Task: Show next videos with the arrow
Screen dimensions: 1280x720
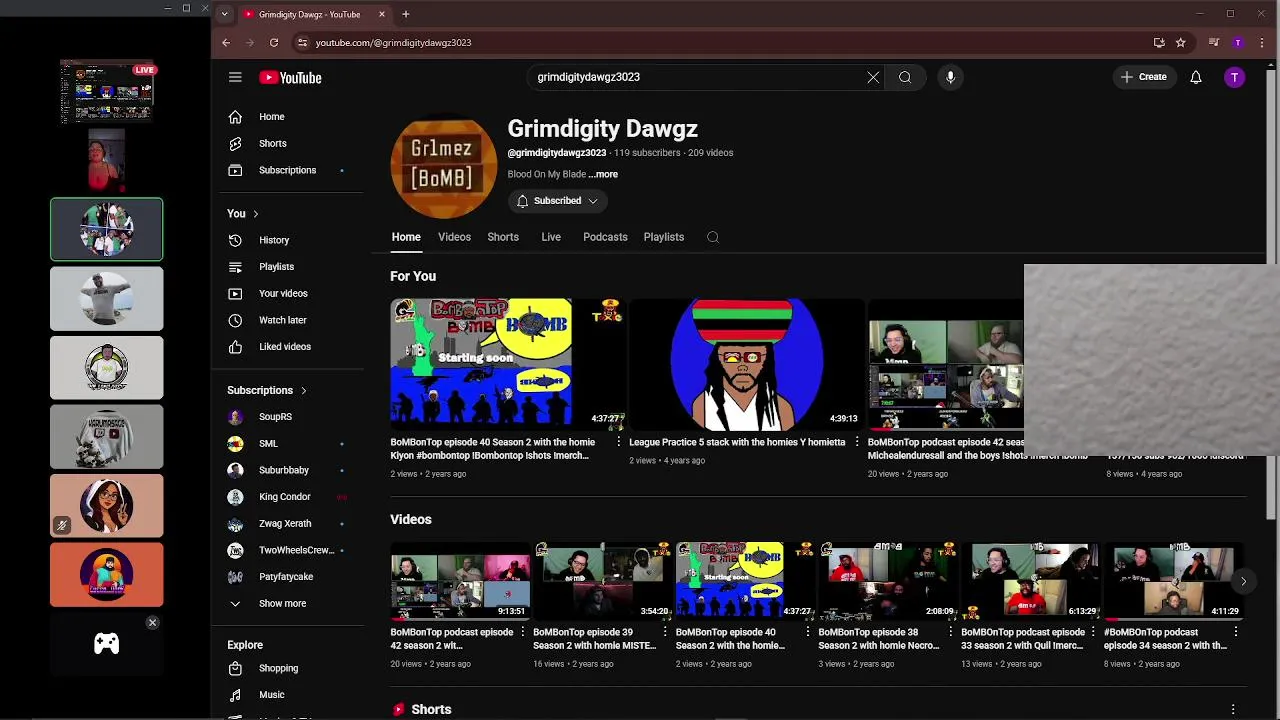Action: 1243,581
